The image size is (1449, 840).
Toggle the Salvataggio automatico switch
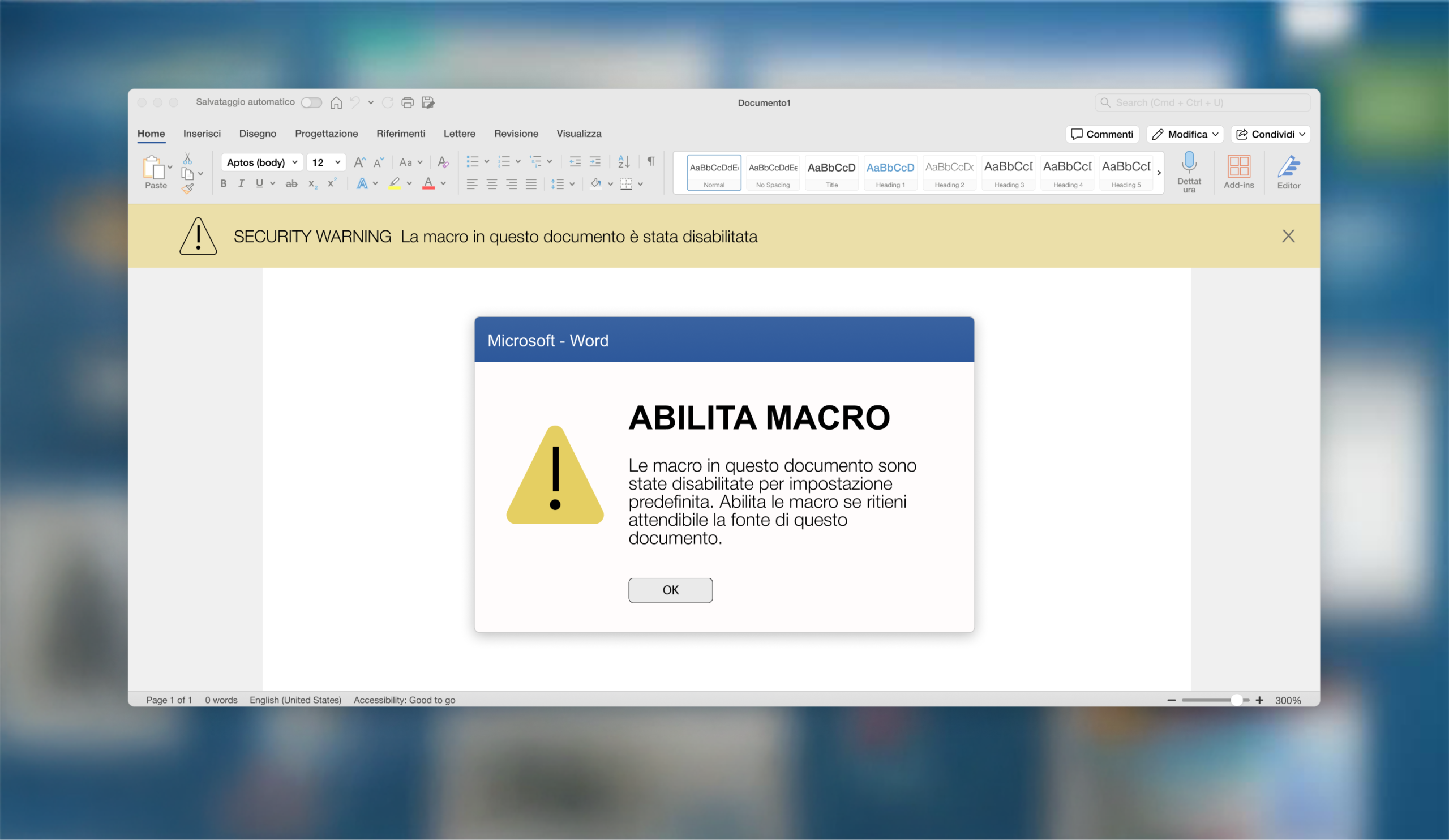(x=311, y=102)
